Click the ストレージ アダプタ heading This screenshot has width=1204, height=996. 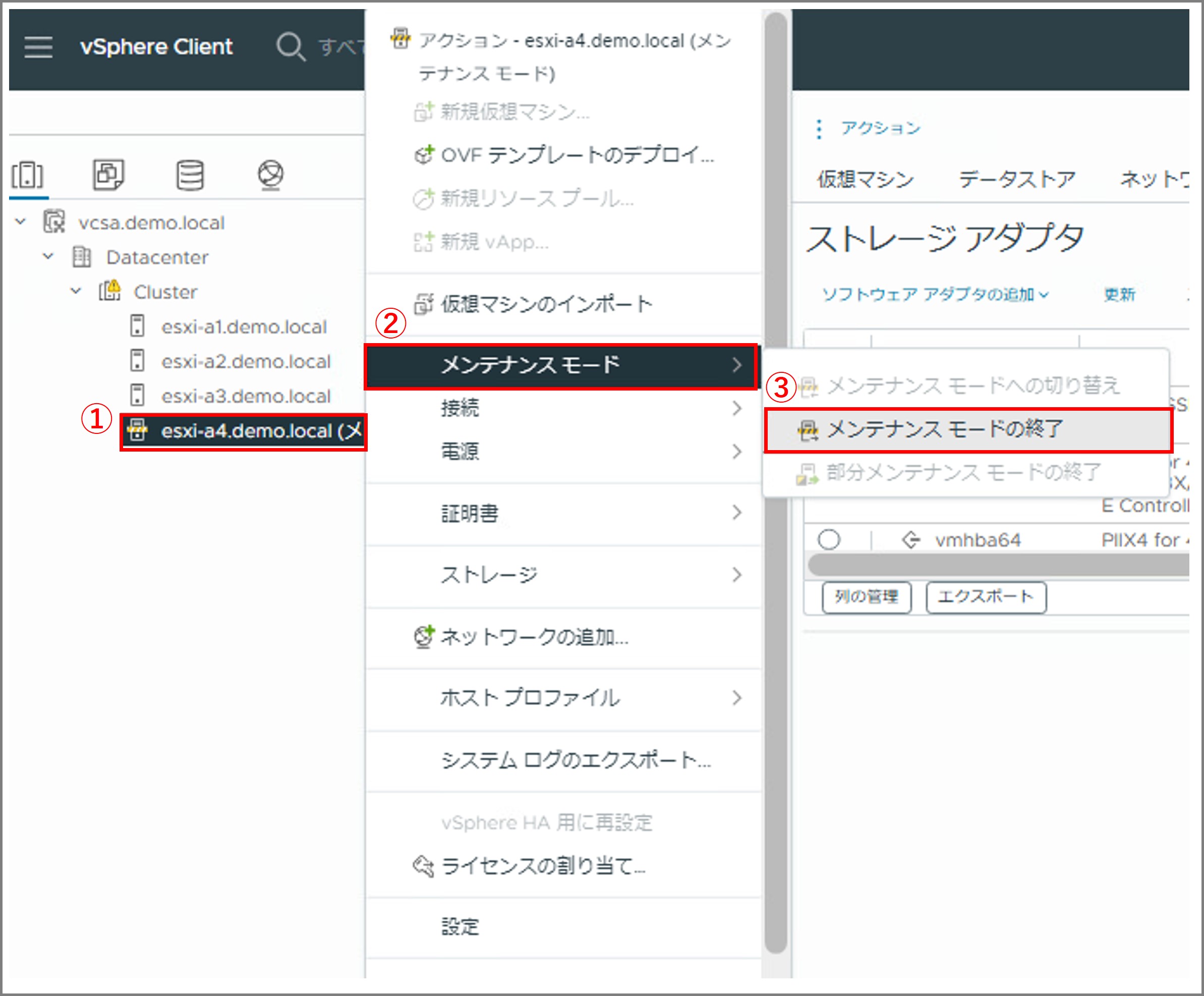click(944, 238)
